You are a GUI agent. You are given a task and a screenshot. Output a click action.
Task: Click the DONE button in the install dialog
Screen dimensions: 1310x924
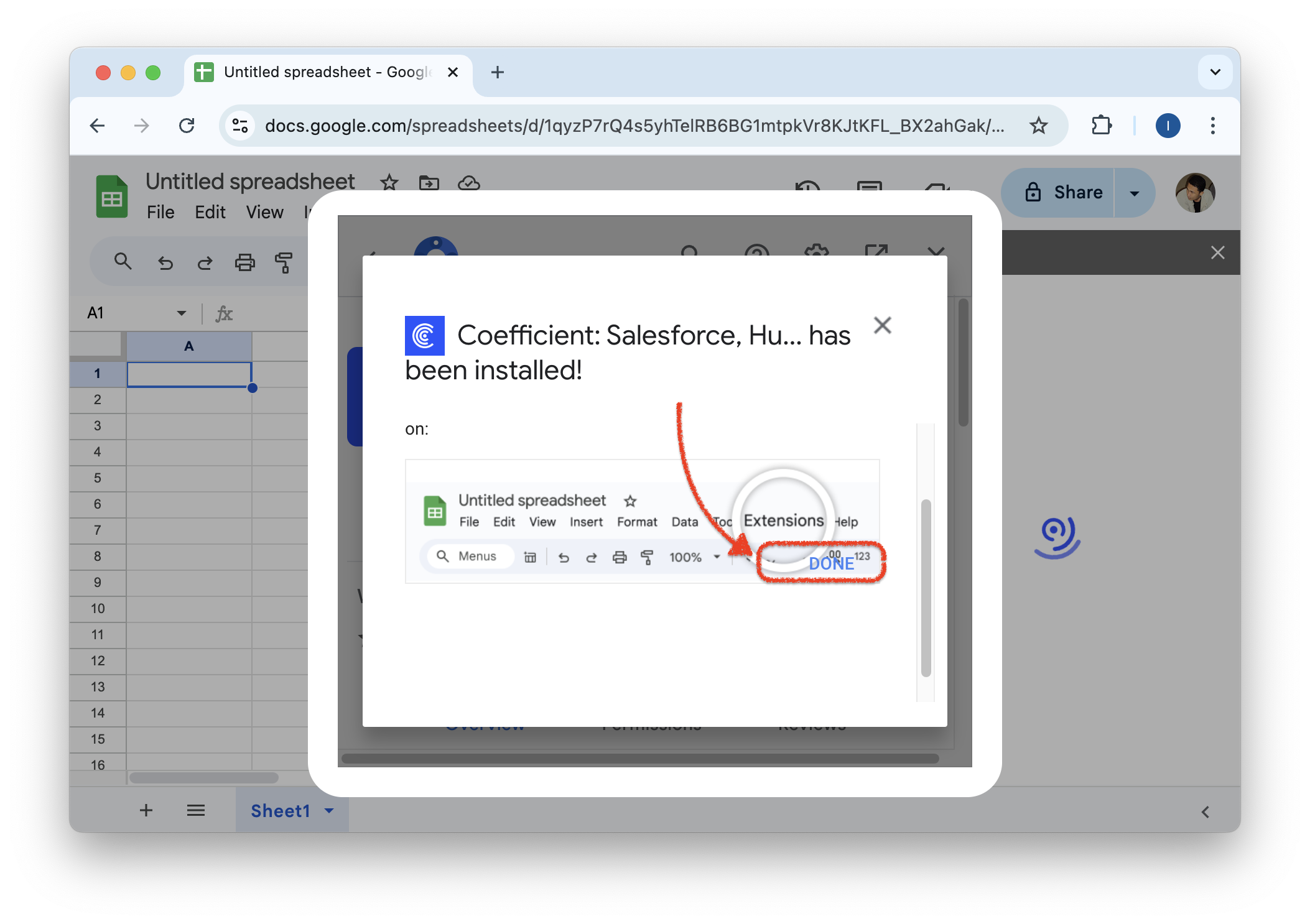tap(831, 563)
